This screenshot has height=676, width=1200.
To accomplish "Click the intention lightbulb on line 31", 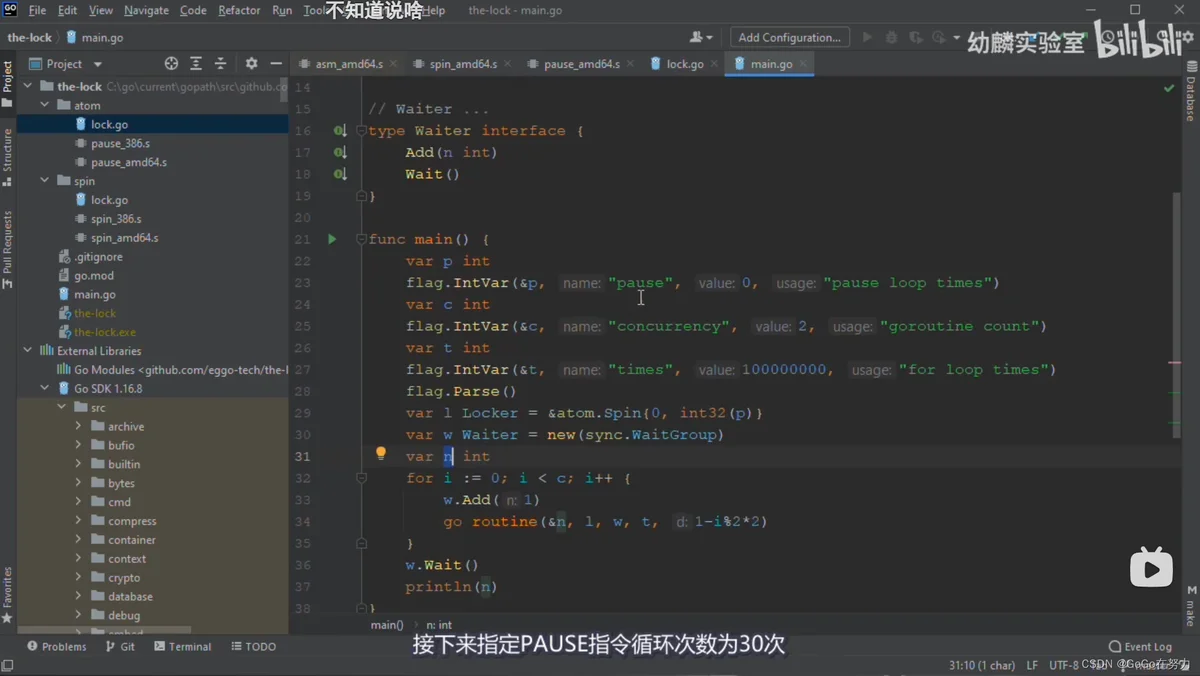I will pyautogui.click(x=381, y=454).
